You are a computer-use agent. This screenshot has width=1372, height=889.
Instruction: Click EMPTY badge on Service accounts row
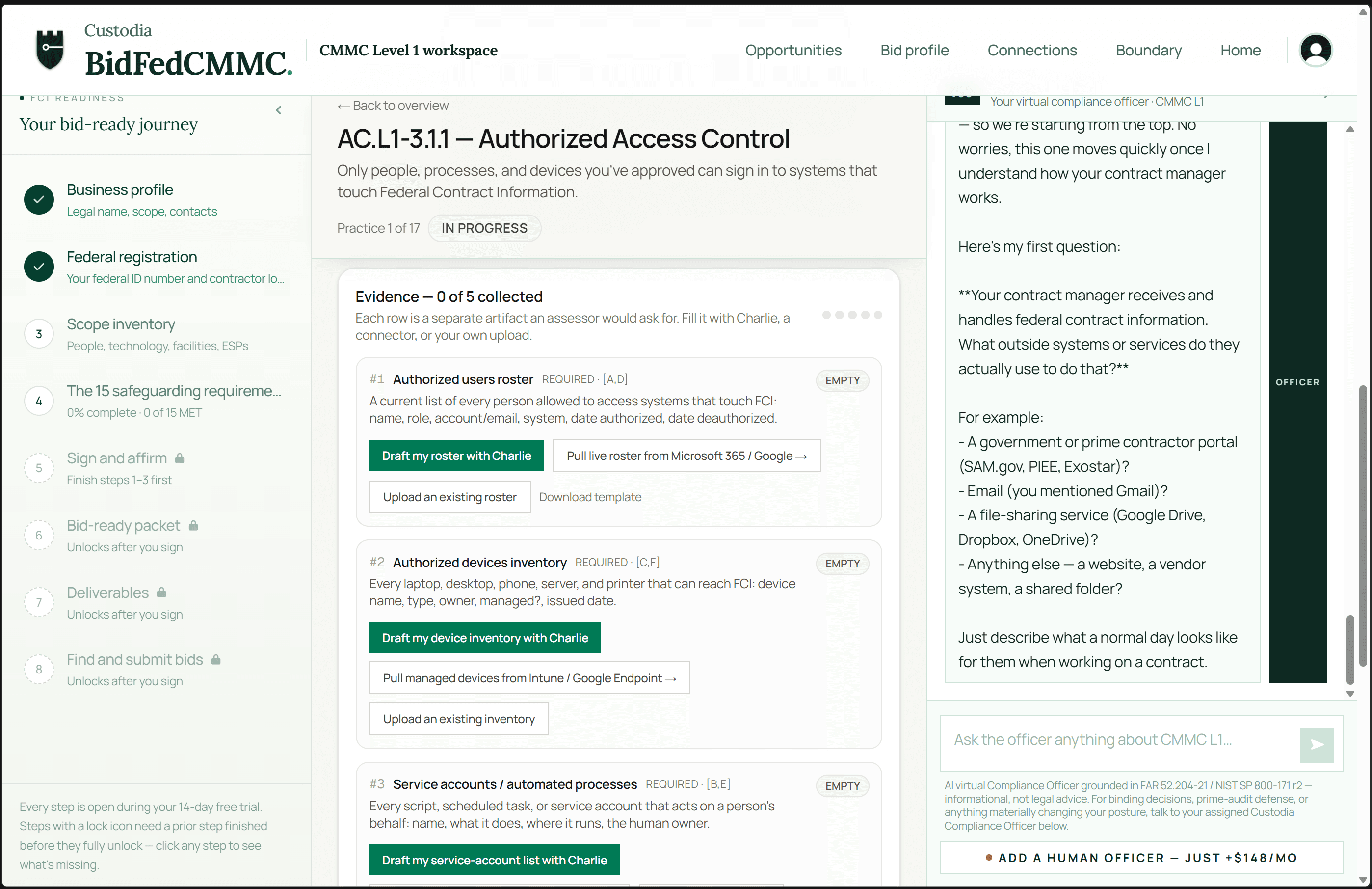pyautogui.click(x=842, y=786)
